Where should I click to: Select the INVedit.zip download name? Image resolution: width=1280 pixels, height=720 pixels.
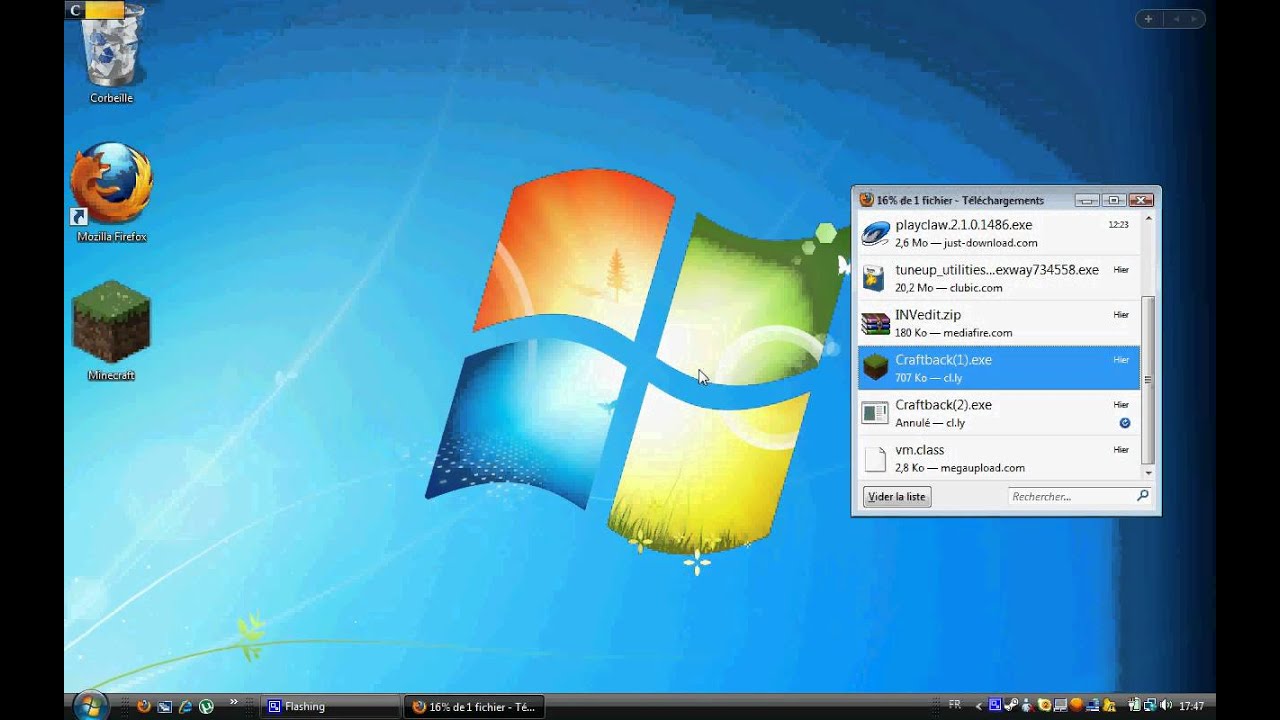[x=928, y=315]
